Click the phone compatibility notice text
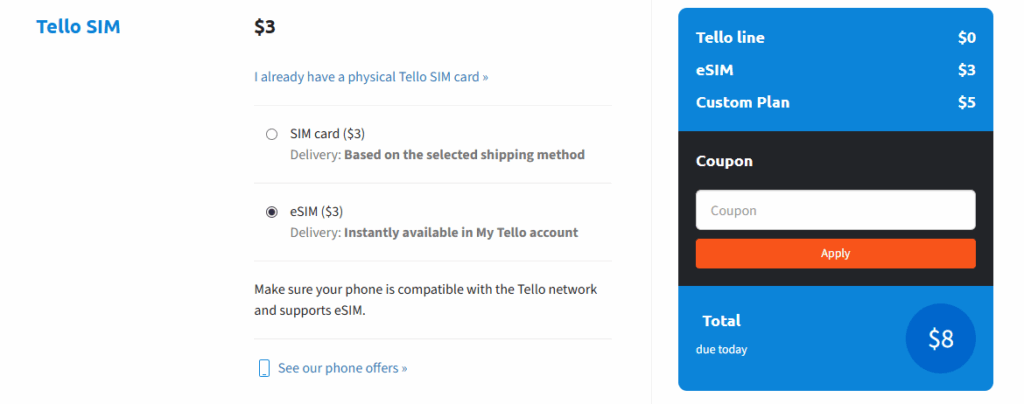 click(425, 300)
